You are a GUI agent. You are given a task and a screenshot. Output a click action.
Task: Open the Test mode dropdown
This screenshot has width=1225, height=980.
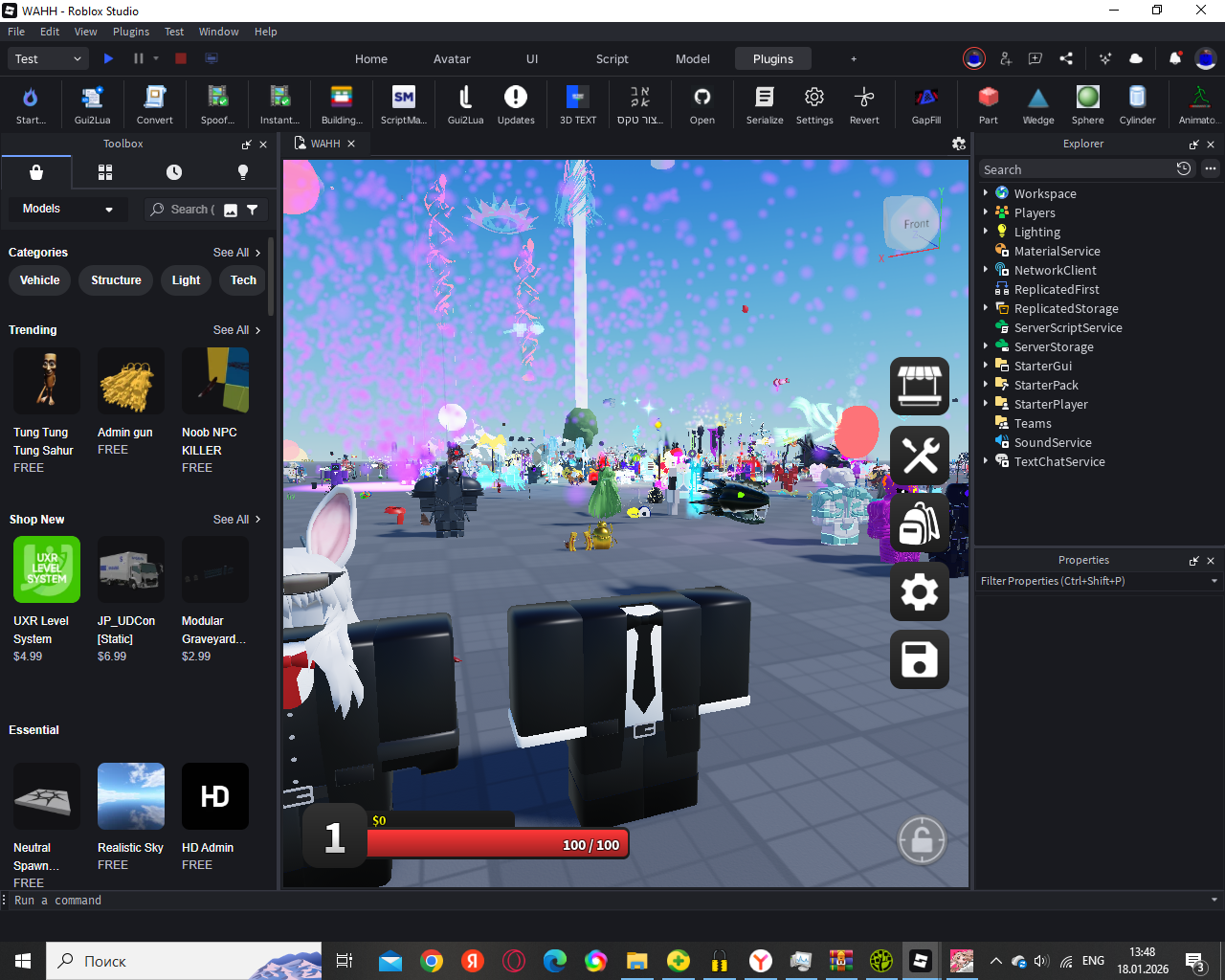click(49, 58)
